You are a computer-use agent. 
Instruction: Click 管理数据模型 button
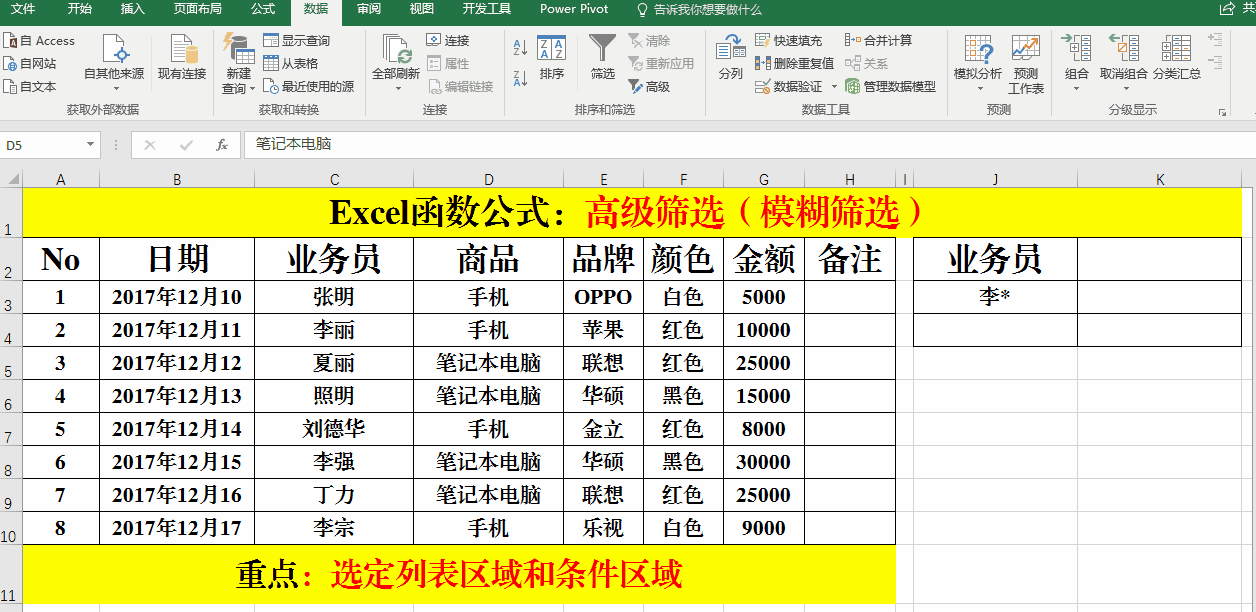click(891, 87)
